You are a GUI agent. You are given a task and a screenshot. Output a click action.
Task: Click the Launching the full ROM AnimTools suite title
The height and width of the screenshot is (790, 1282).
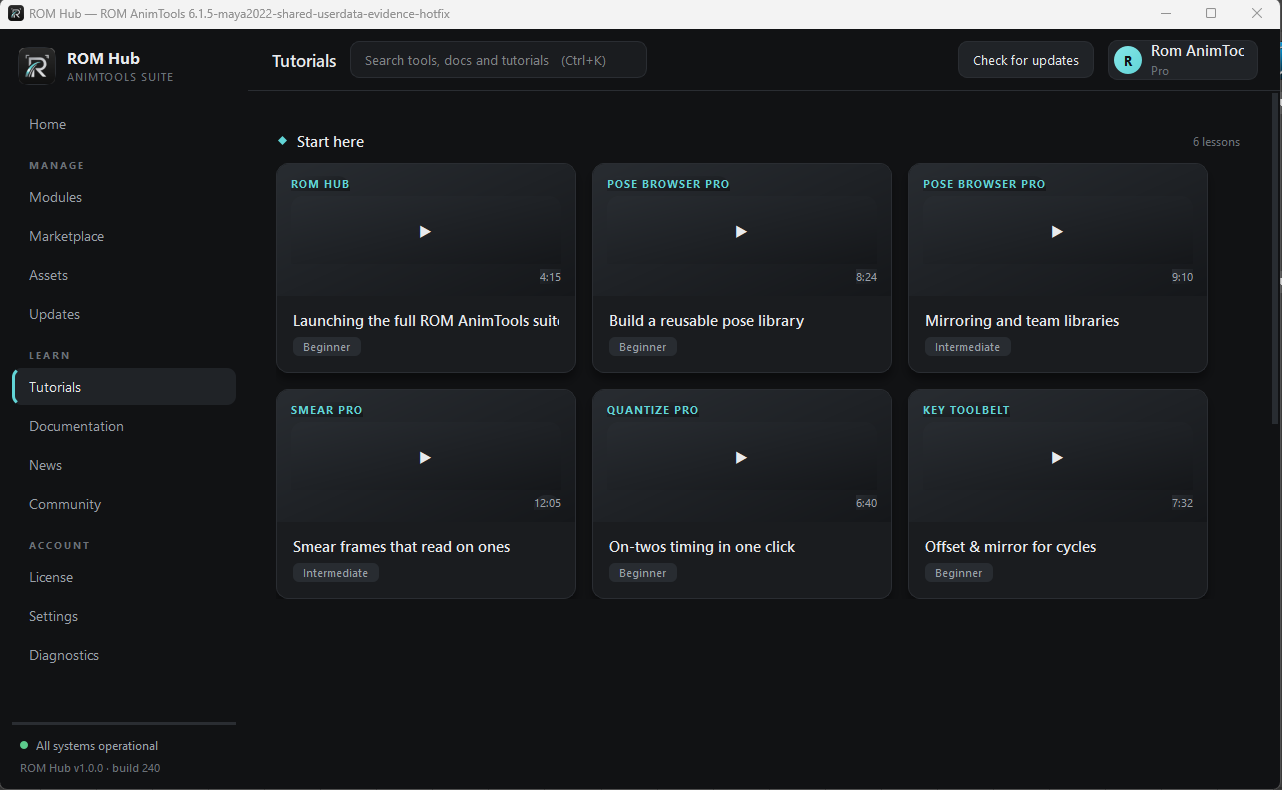click(426, 321)
